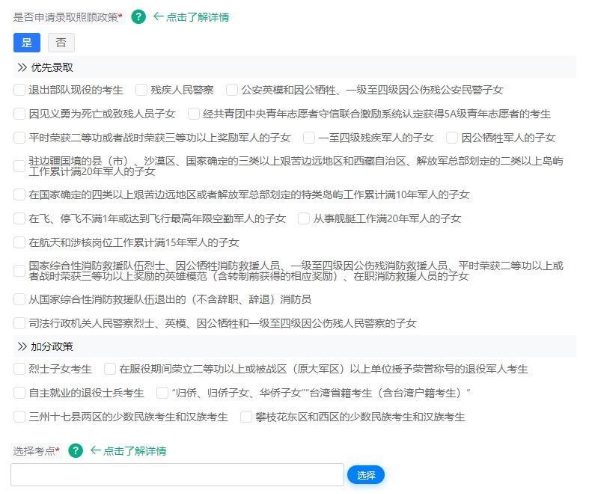The image size is (590, 494).
Task: Check 自主就业的退役士兵考生 checkbox
Action: tap(19, 393)
